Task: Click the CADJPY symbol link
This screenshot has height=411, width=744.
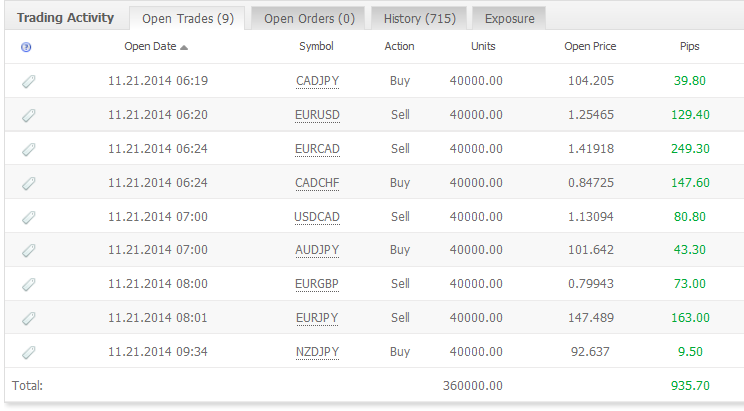Action: pos(317,81)
